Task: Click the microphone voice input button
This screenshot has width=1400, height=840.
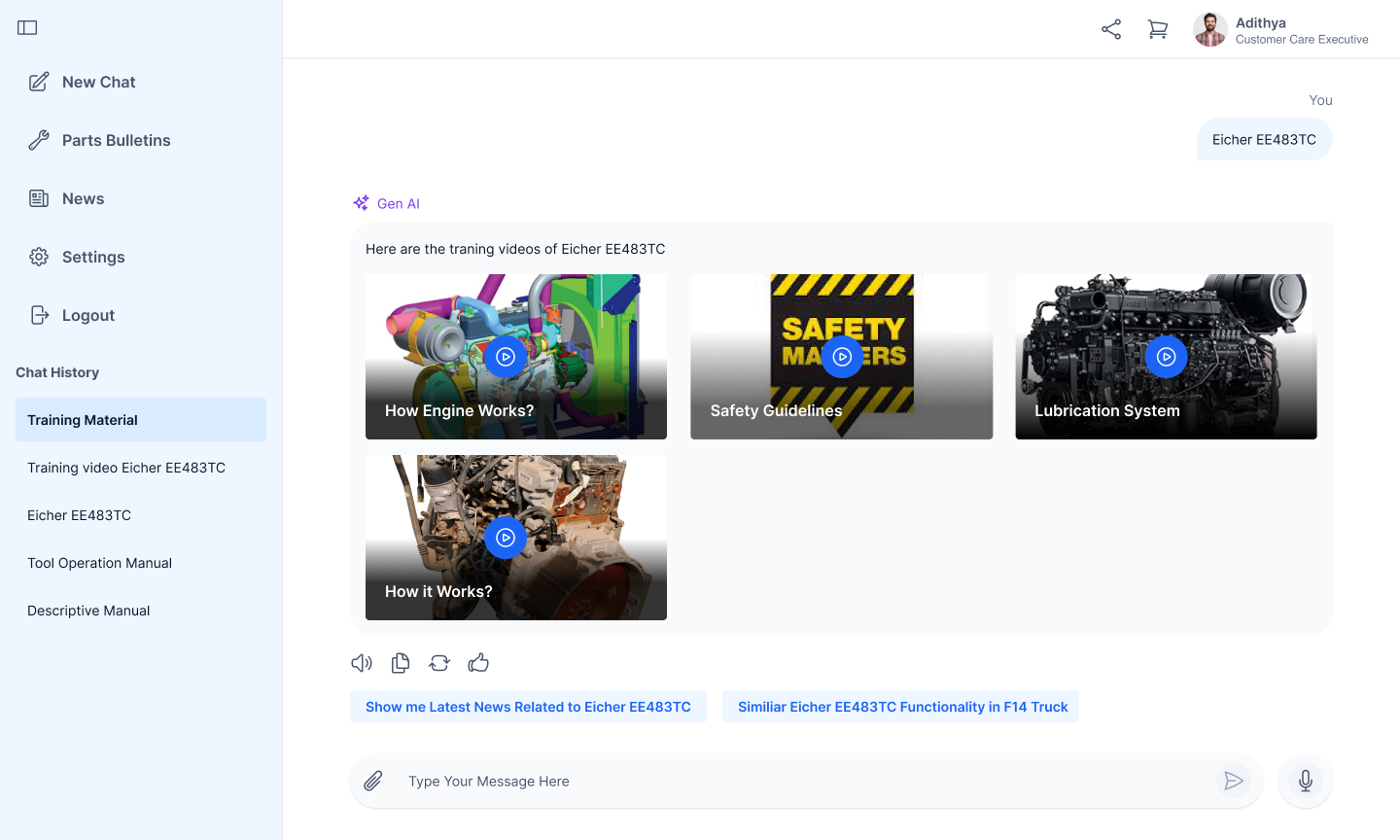Action: (x=1306, y=781)
